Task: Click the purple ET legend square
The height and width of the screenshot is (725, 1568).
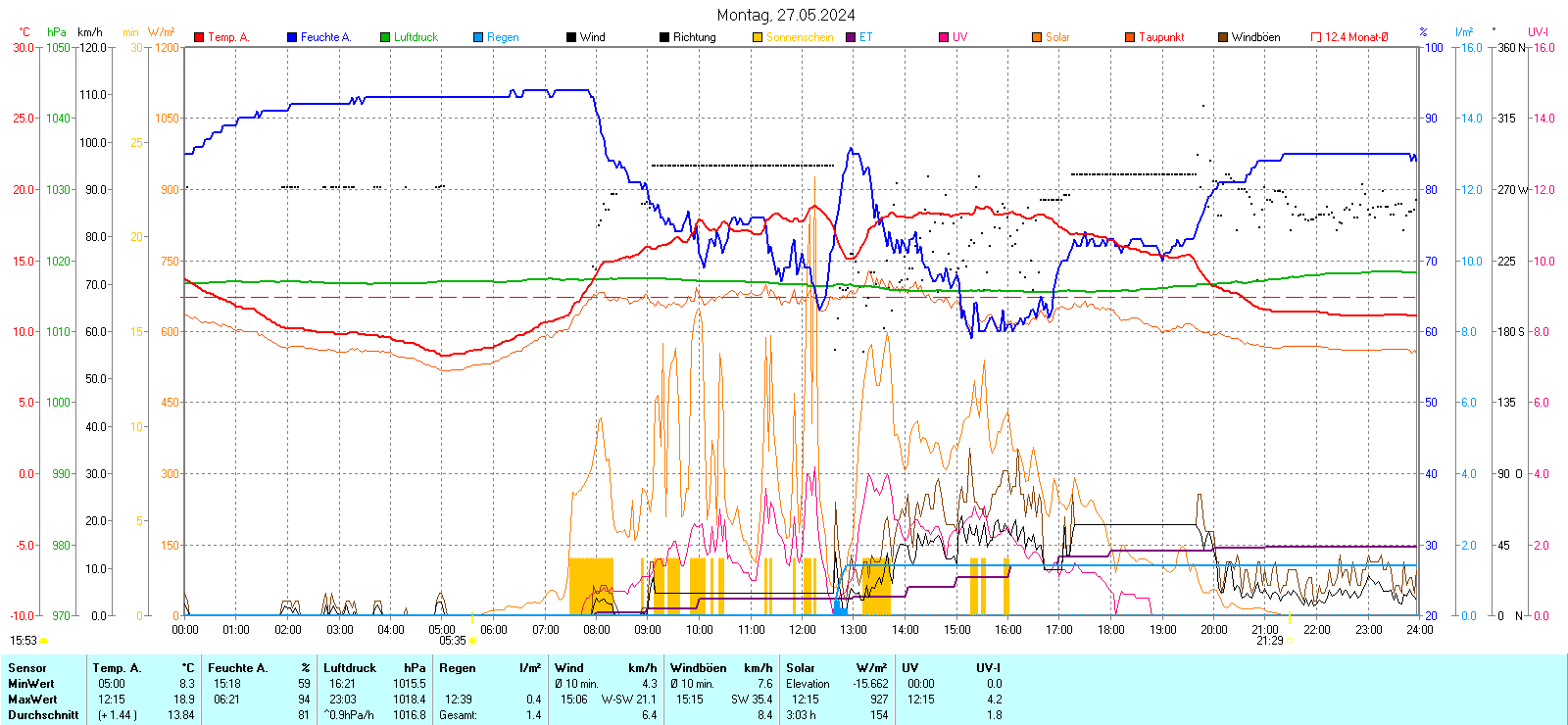Action: pyautogui.click(x=851, y=37)
